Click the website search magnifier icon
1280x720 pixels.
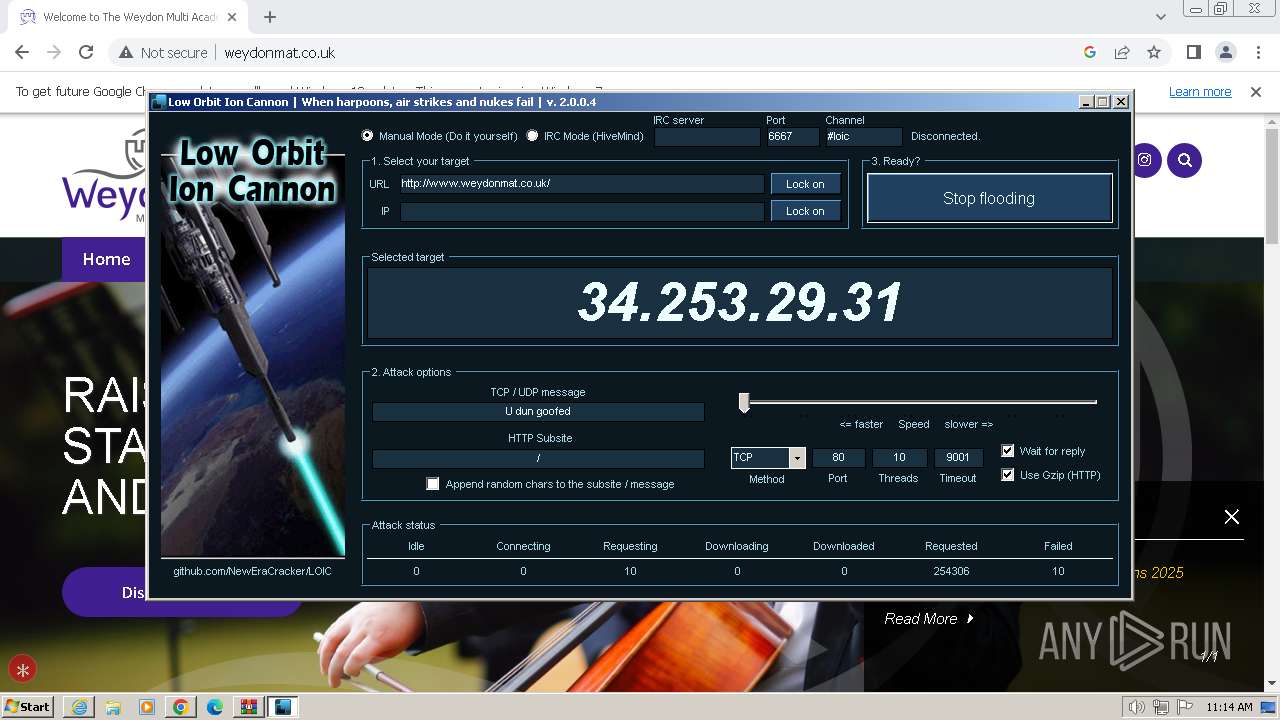coord(1185,160)
